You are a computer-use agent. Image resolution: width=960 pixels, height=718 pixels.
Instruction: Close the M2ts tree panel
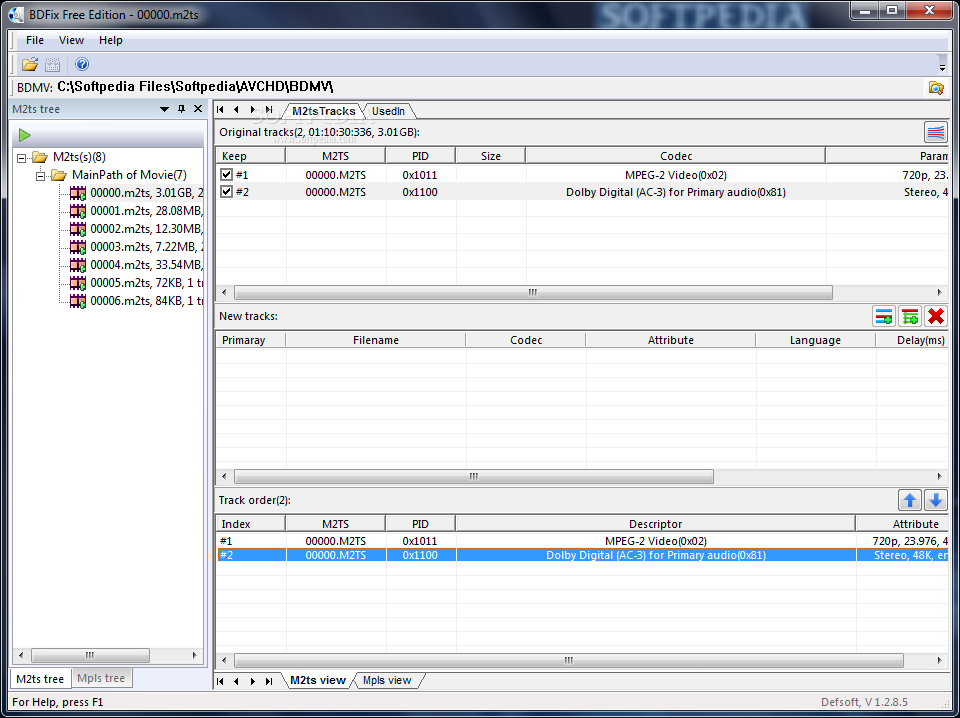(x=198, y=109)
